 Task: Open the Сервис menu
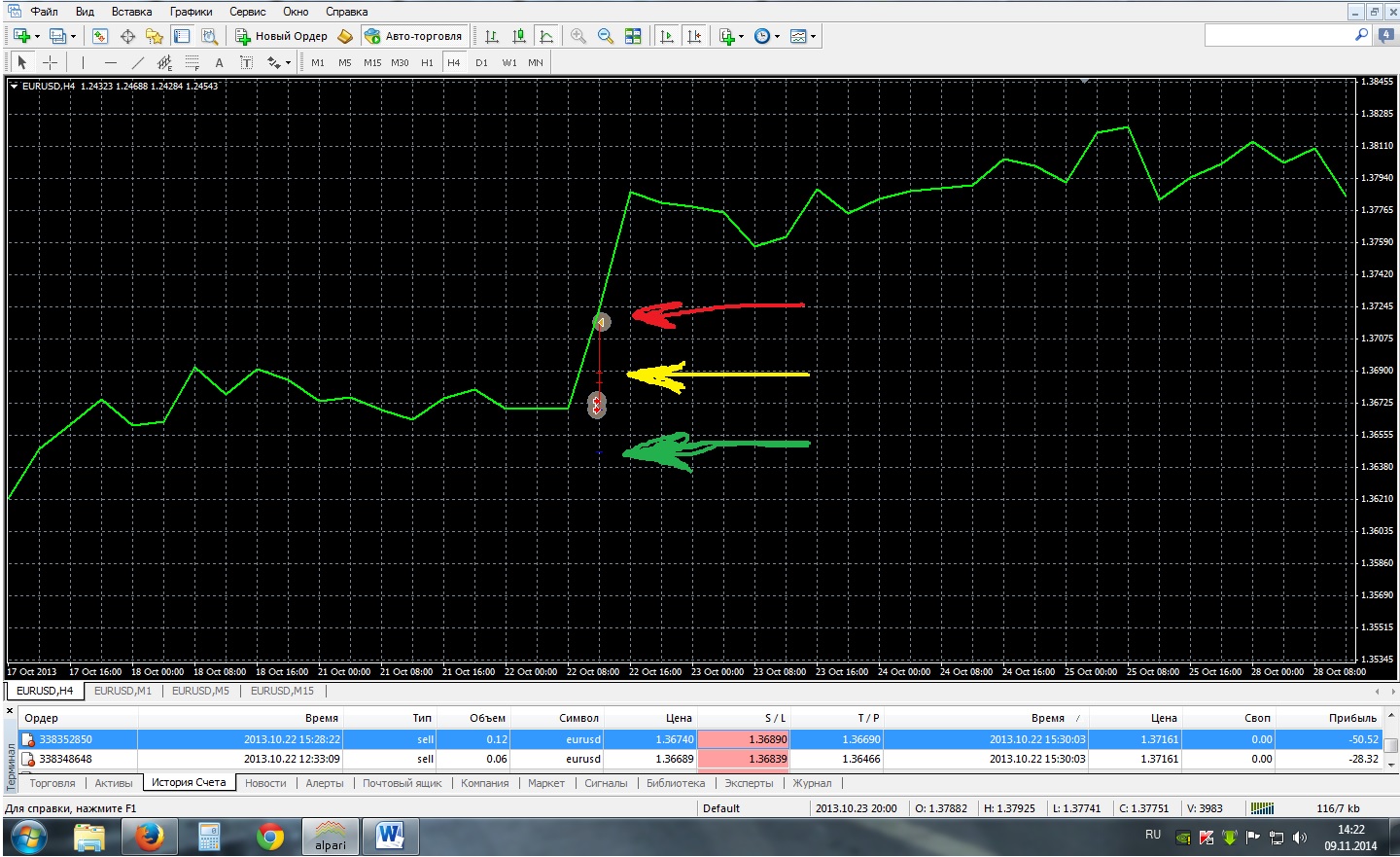coord(248,12)
